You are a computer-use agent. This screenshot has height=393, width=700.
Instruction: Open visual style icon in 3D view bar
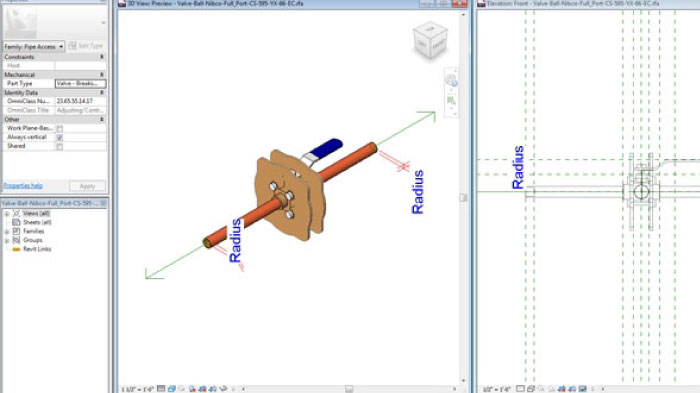171,389
